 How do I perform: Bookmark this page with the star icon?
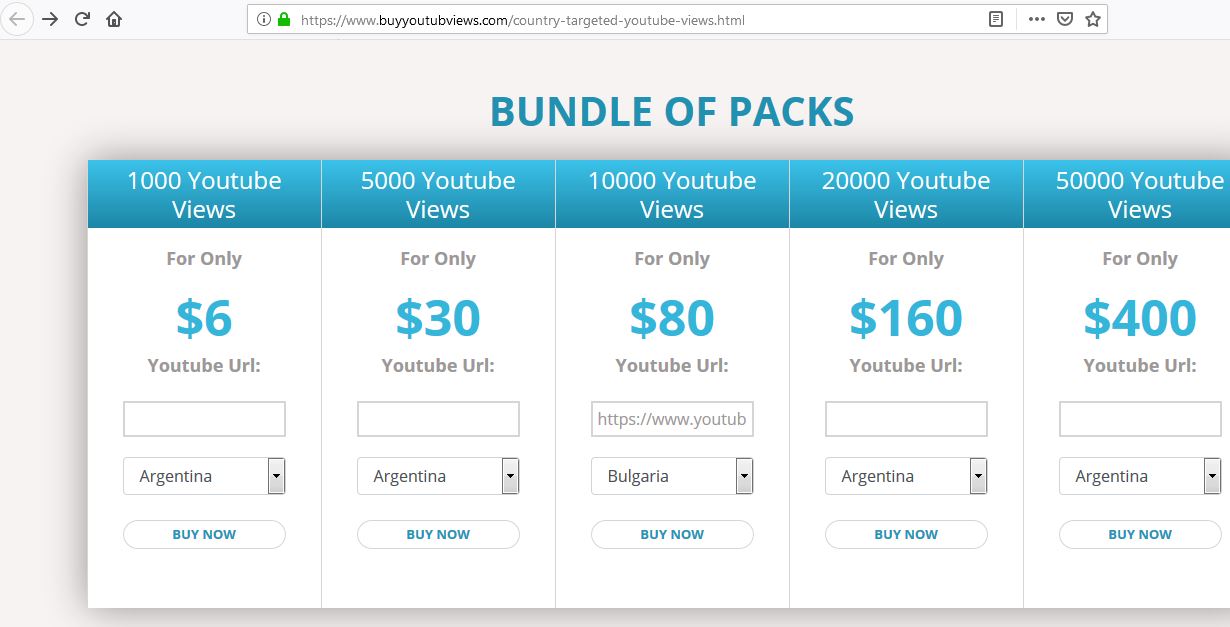click(1093, 19)
